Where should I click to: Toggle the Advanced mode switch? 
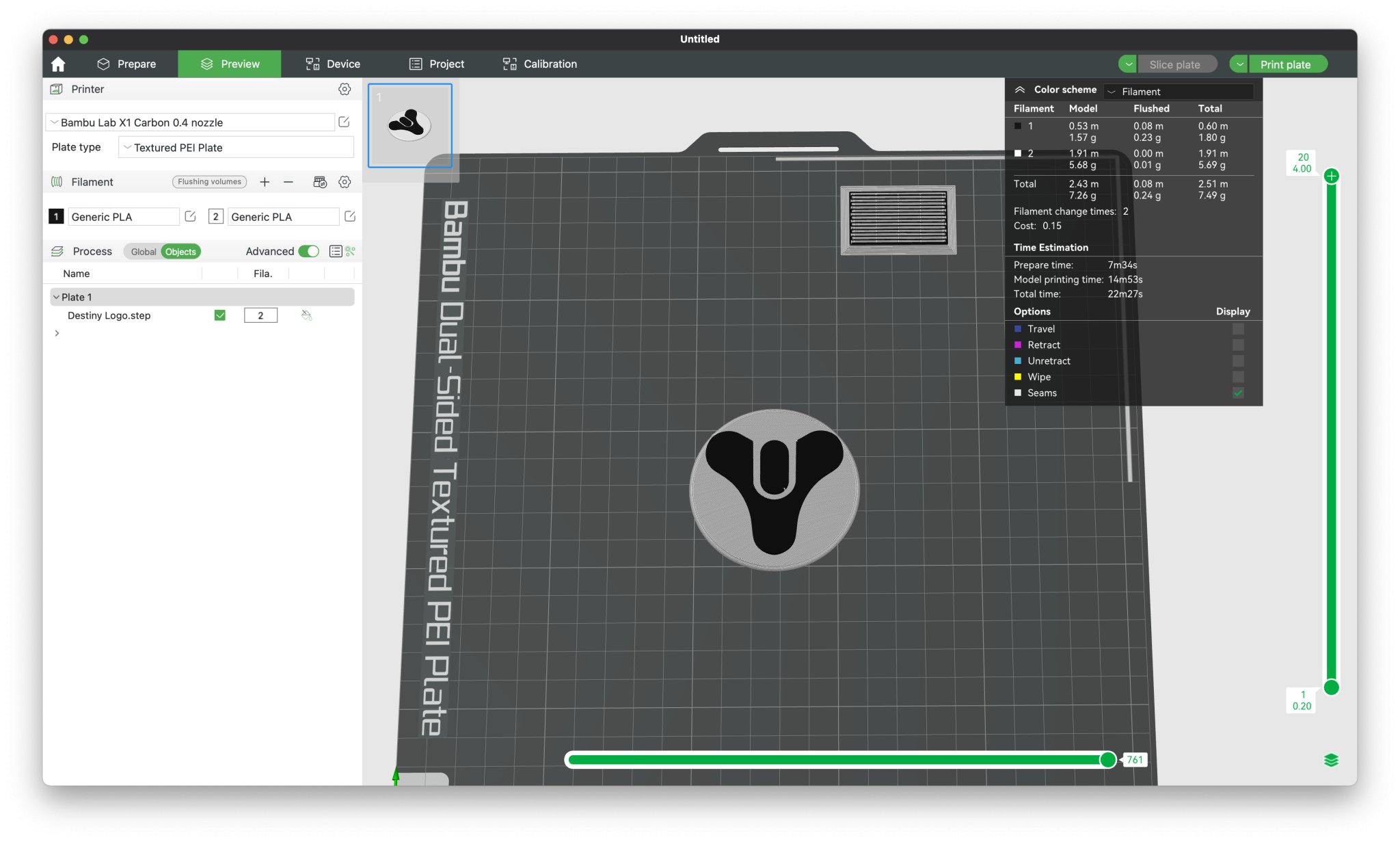coord(309,252)
